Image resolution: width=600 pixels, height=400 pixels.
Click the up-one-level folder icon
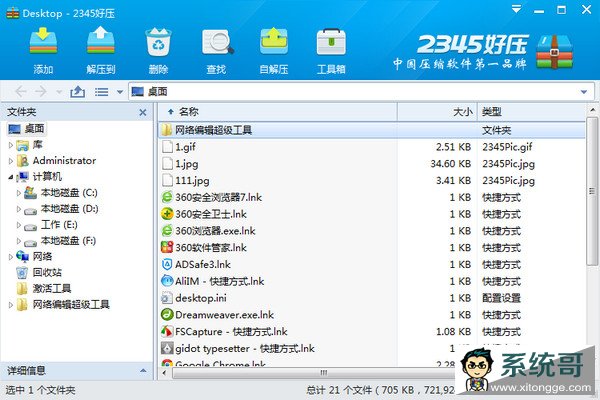(x=77, y=91)
